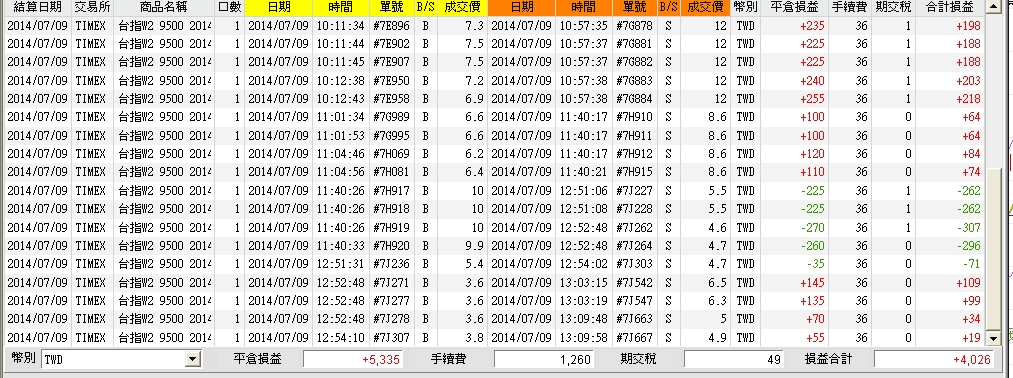
Task: Select the row with order #7E896
Action: pos(494,26)
